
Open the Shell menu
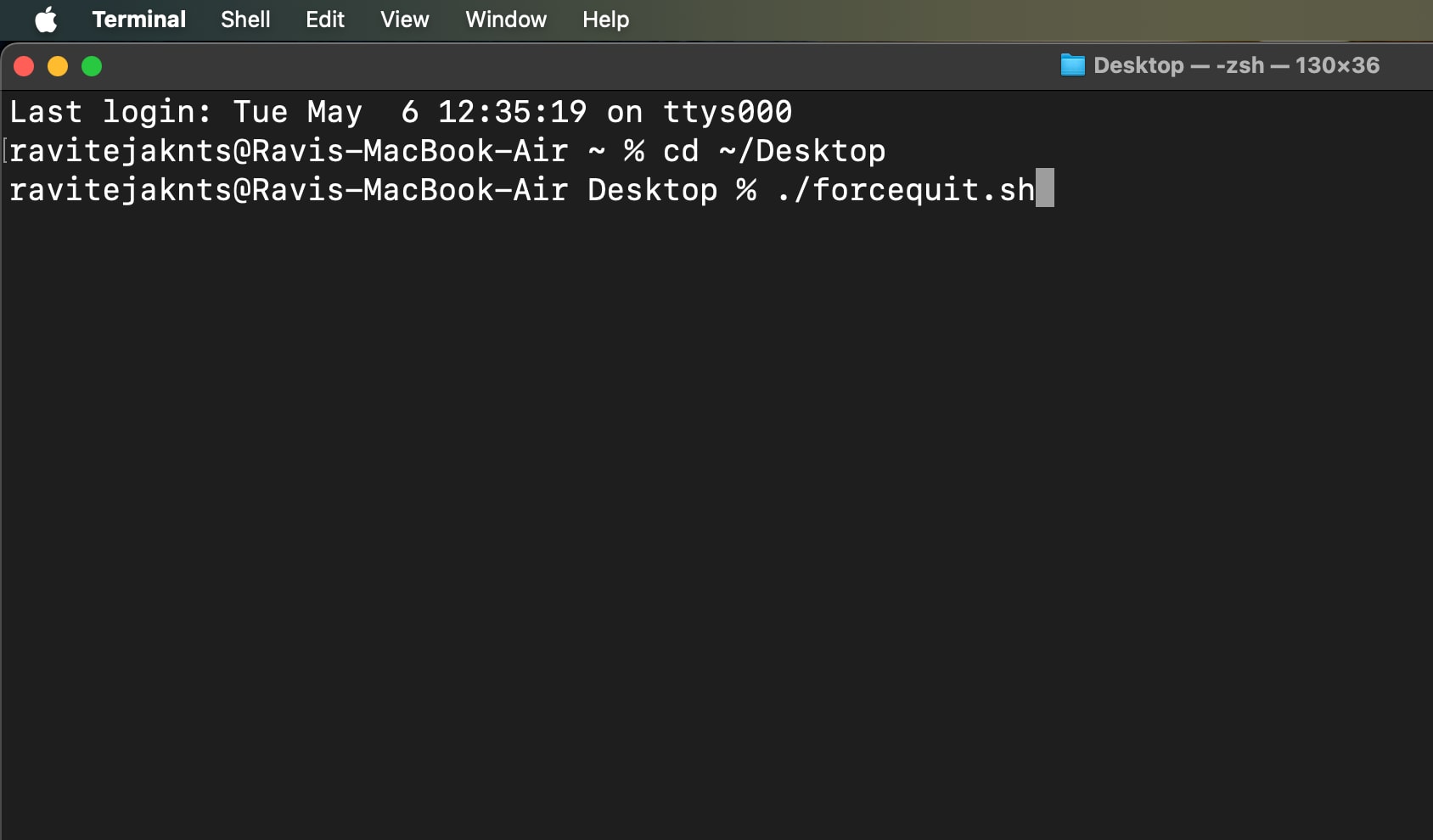[x=245, y=20]
